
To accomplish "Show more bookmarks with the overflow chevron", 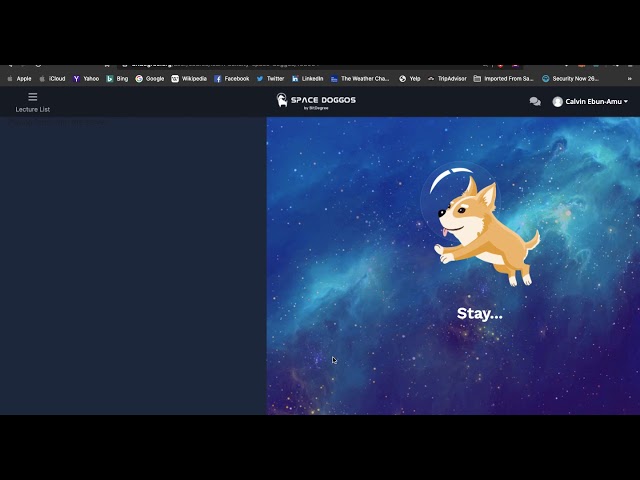I will [x=629, y=79].
